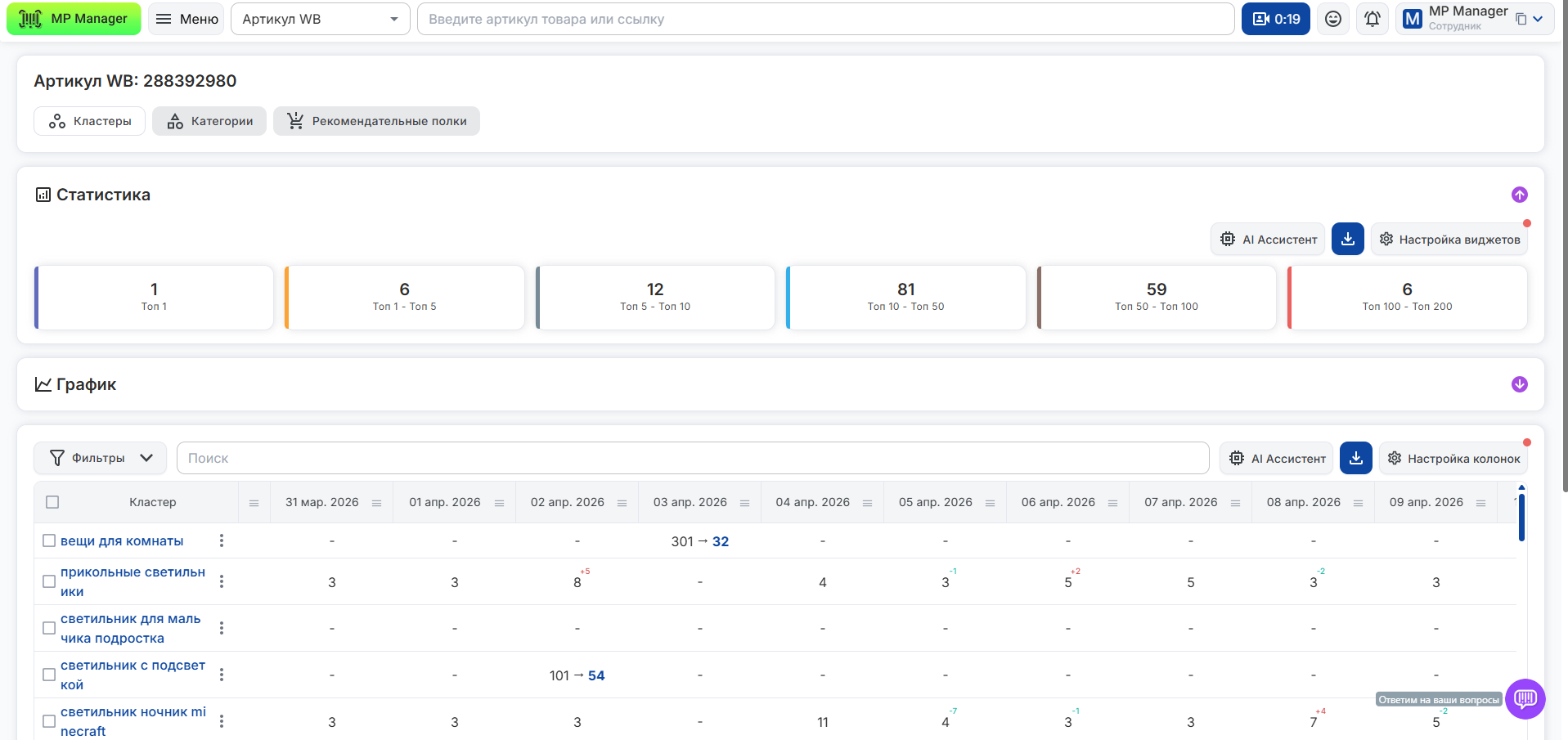Open the purple chat support bubble
The image size is (1568, 740).
coord(1525,699)
